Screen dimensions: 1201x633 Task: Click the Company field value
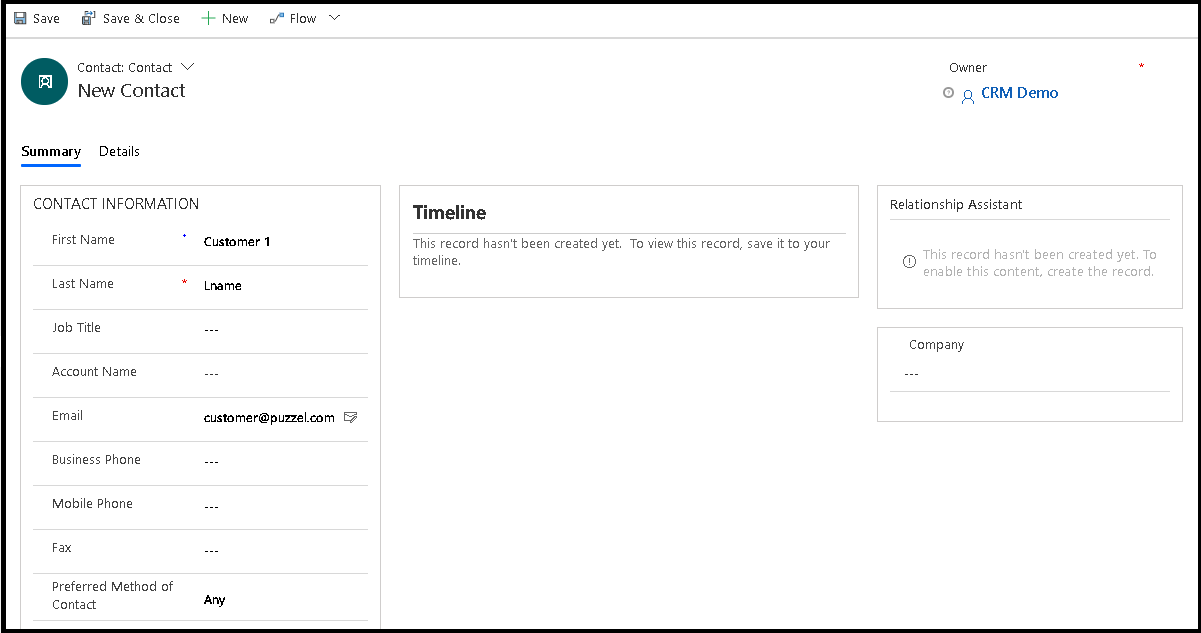pos(1028,374)
